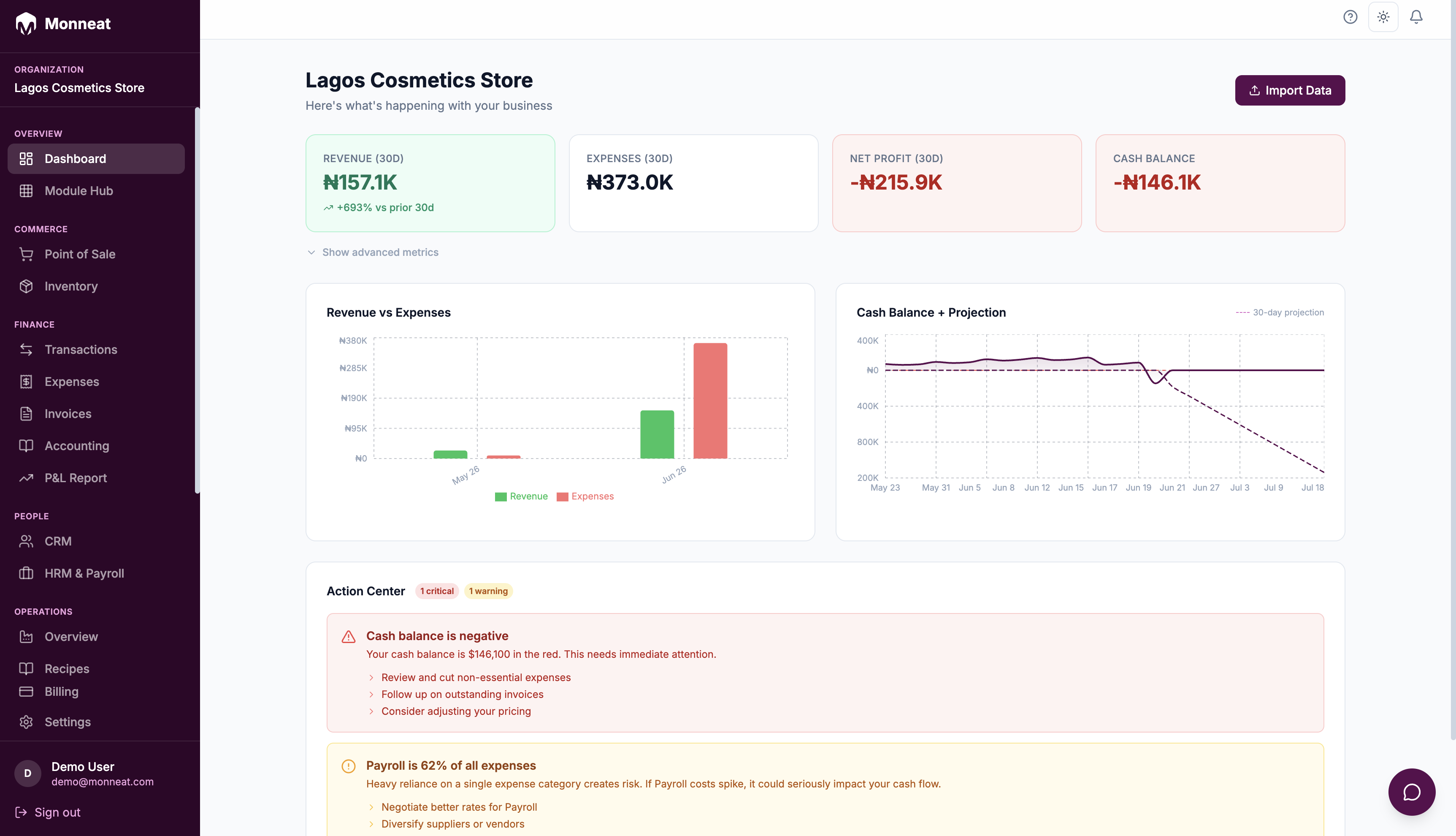
Task: Open Module Hub in sidebar
Action: coord(96,190)
